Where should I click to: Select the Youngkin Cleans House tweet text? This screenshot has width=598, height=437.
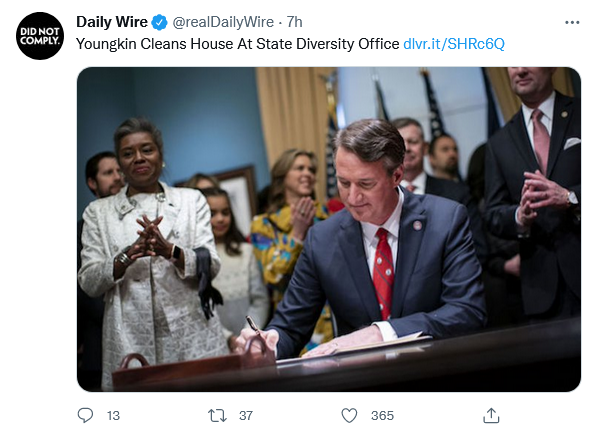238,44
